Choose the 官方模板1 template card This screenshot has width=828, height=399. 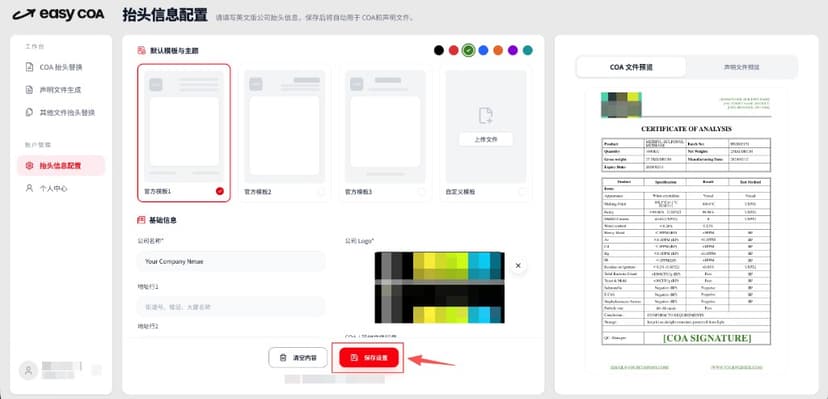pyautogui.click(x=184, y=133)
